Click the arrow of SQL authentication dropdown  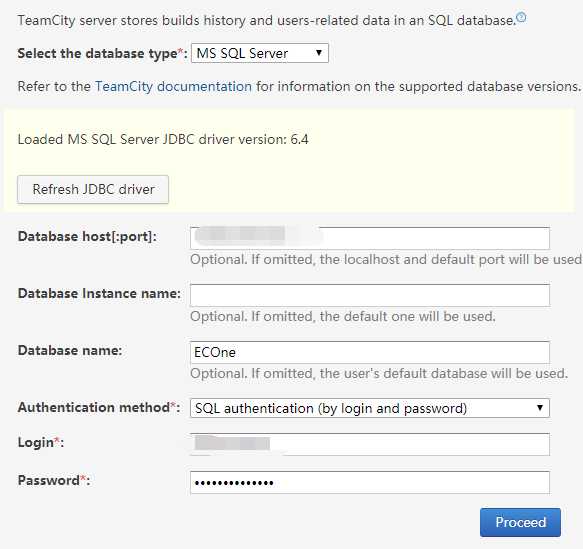(x=540, y=408)
